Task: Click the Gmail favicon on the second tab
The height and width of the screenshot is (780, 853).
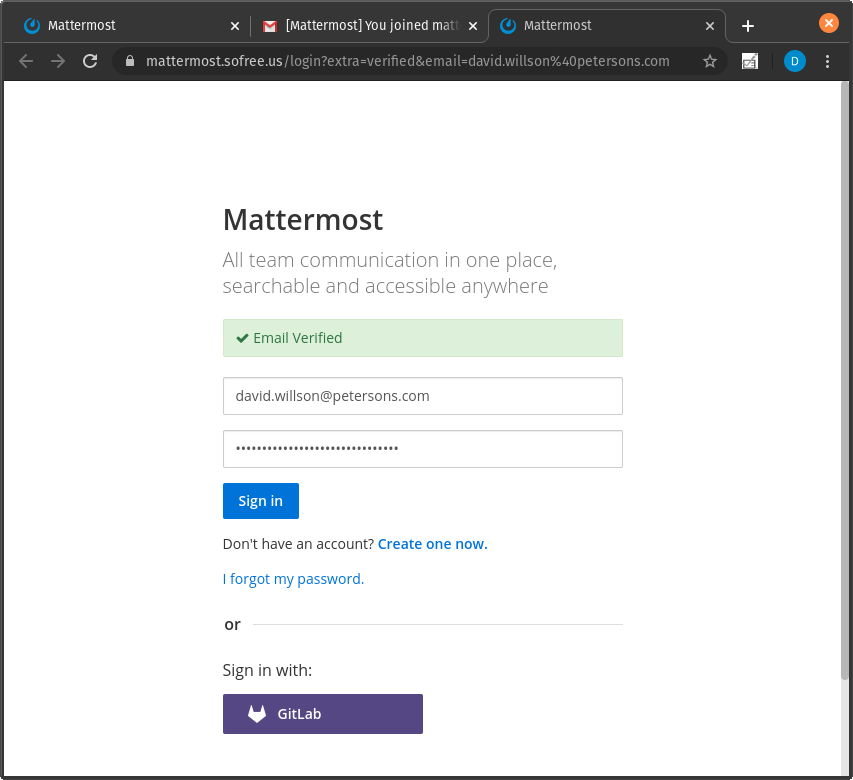Action: pos(270,26)
